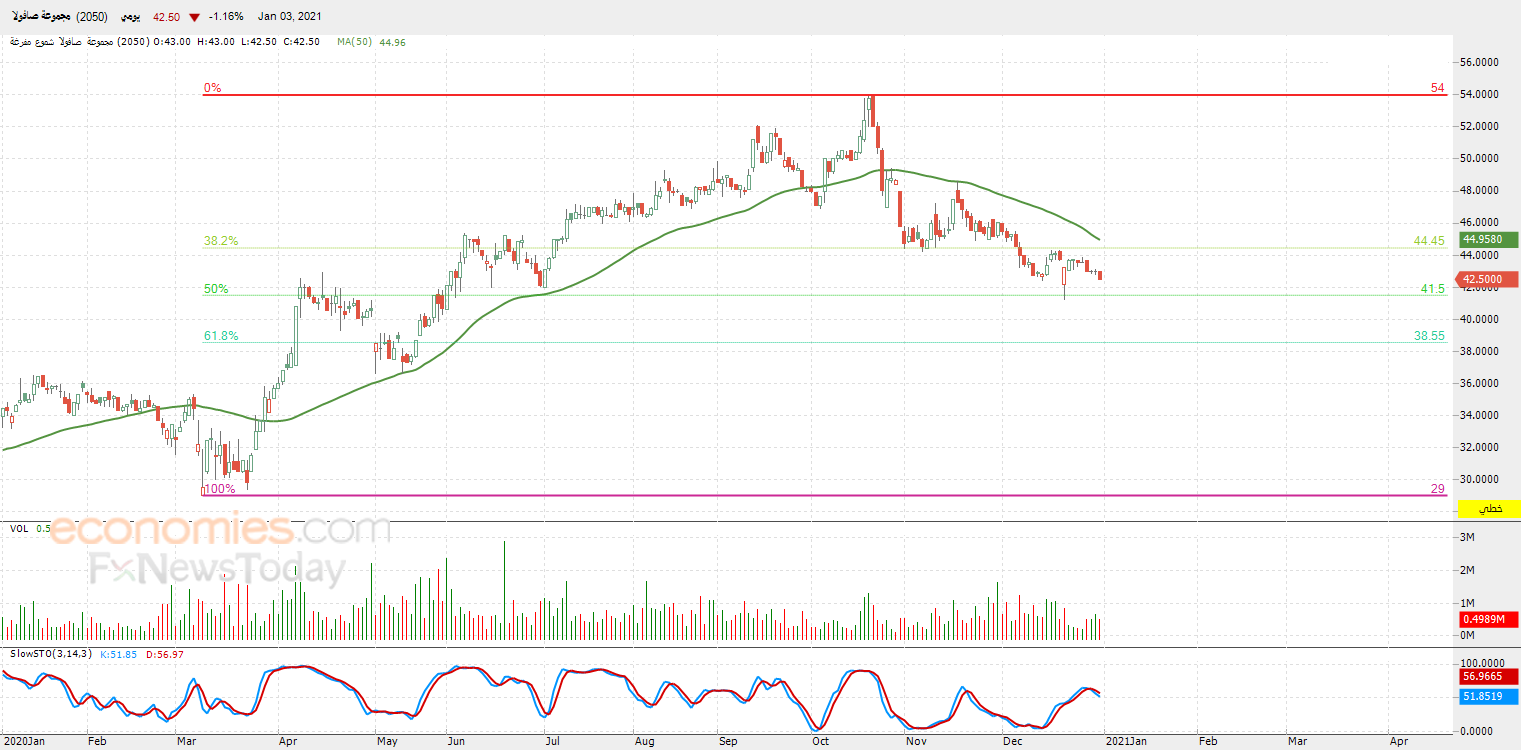Select the SlowSTO(3,14,3) indicator label
This screenshot has width=1521, height=750.
pos(50,654)
